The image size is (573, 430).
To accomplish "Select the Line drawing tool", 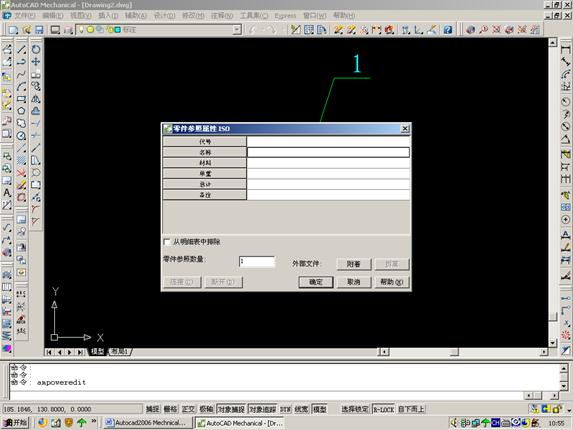I will point(22,49).
